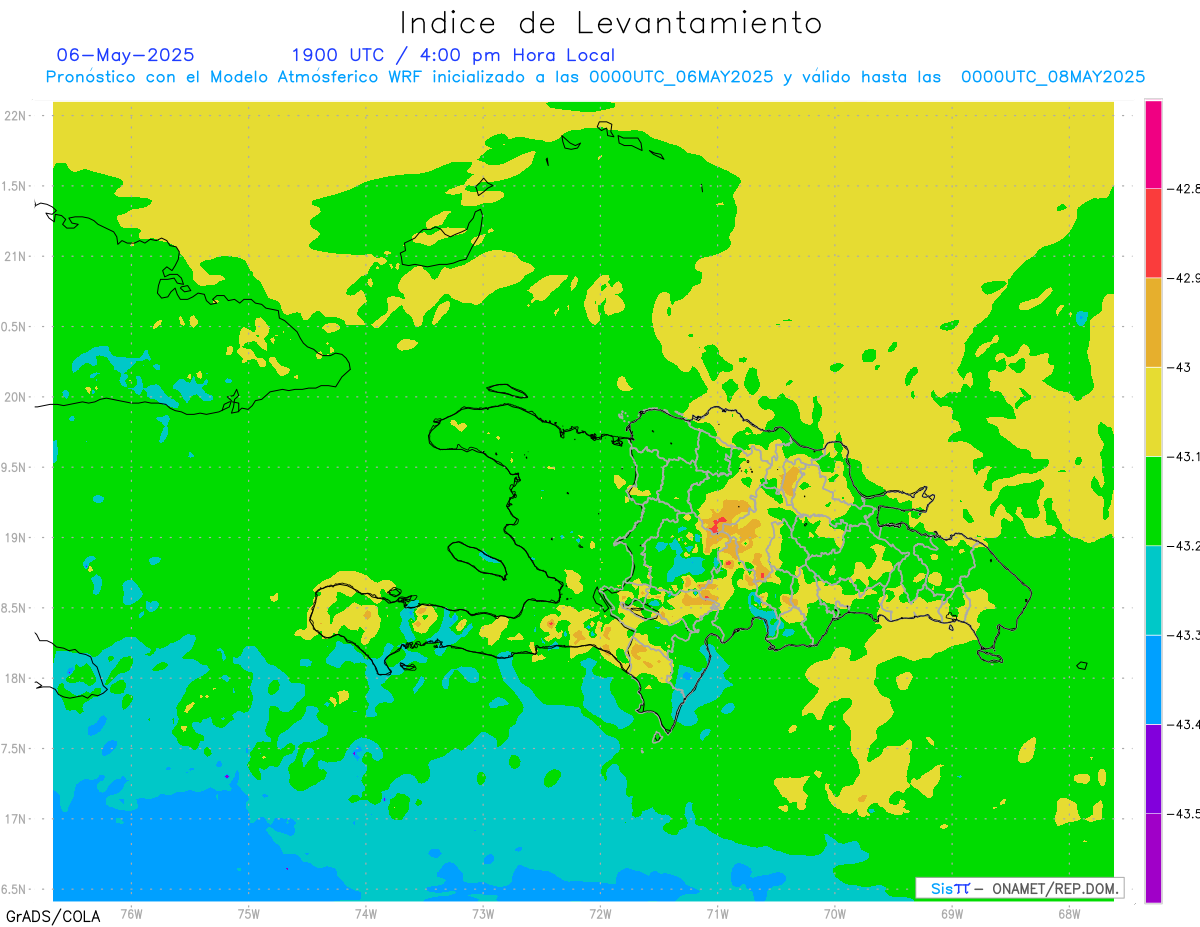Click the '75W' longitude label
The height and width of the screenshot is (927, 1200).
(x=248, y=913)
